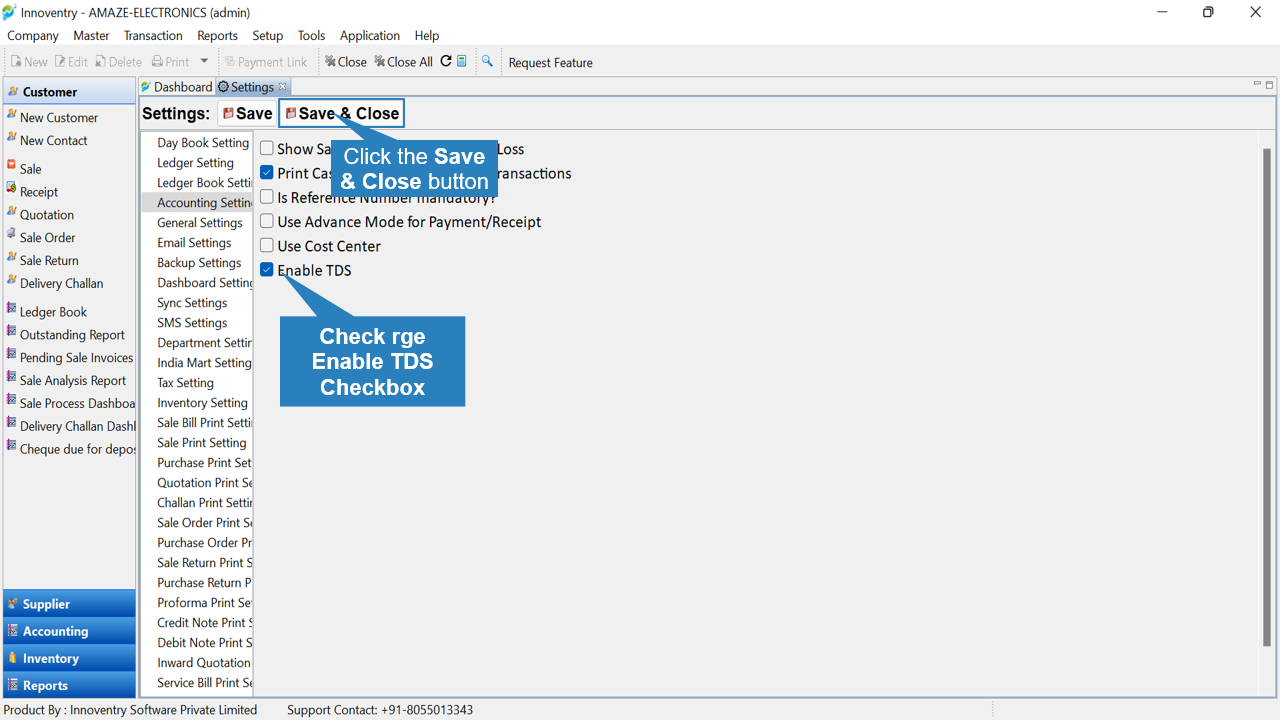The width and height of the screenshot is (1280, 720).
Task: Enable the Use Cost Center checkbox
Action: tap(267, 246)
